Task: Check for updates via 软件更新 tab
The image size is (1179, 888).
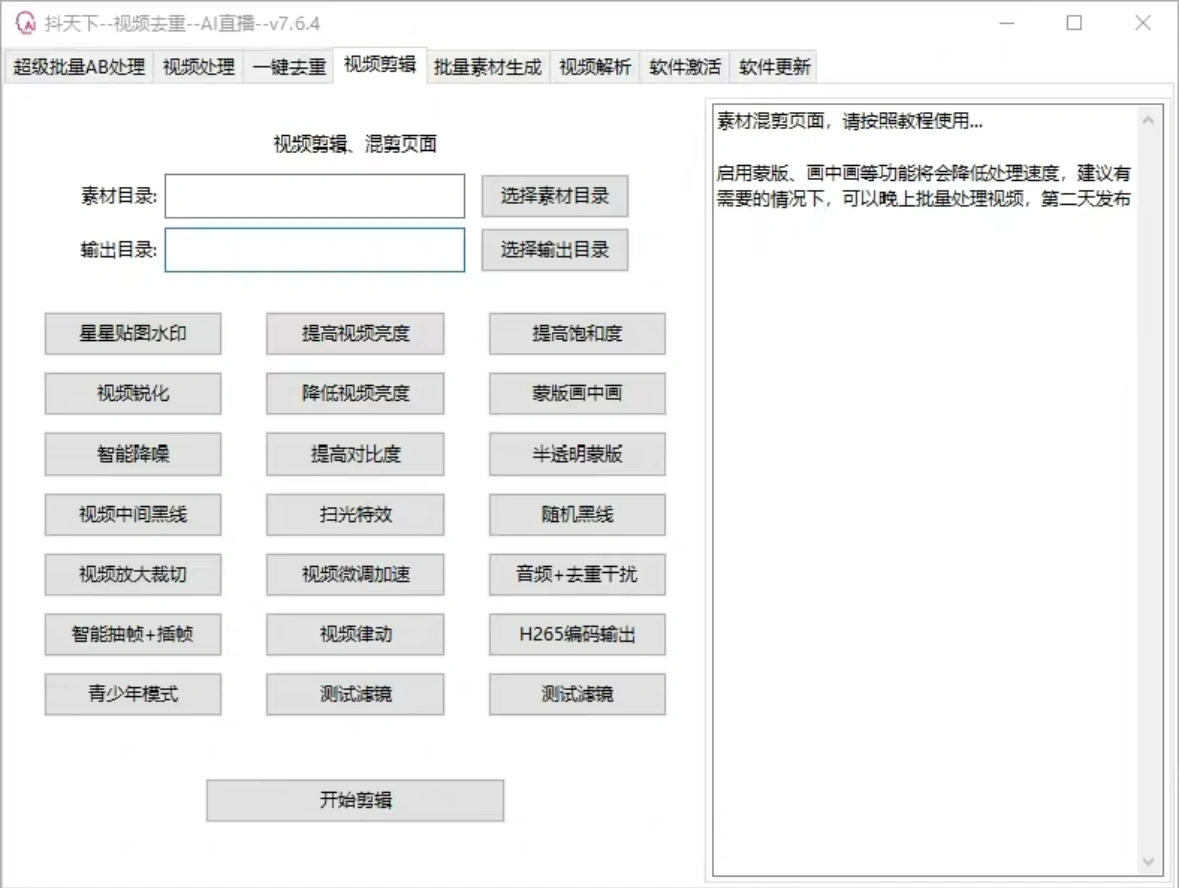Action: [775, 67]
